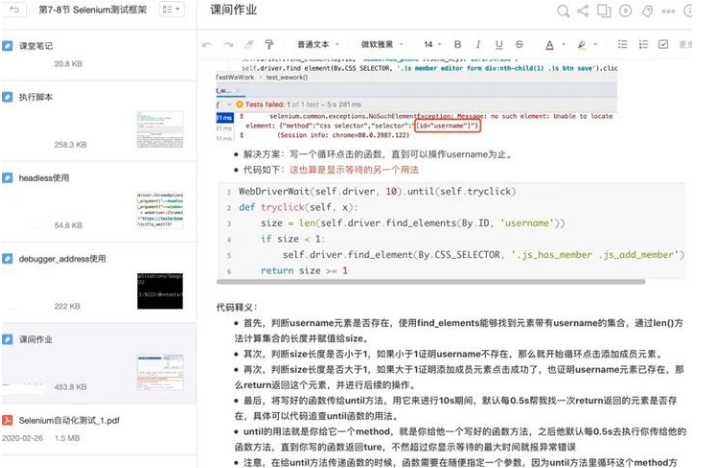The width and height of the screenshot is (706, 468).
Task: Open the highlight color dropdown arrow
Action: (x=595, y=44)
